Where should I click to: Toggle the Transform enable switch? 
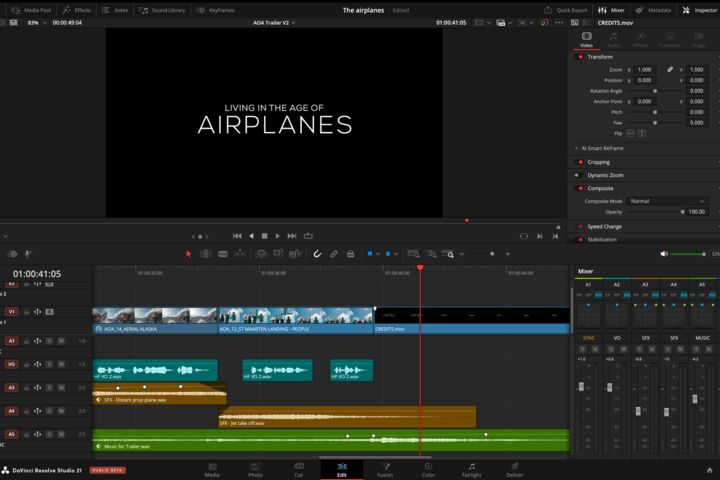pyautogui.click(x=579, y=57)
